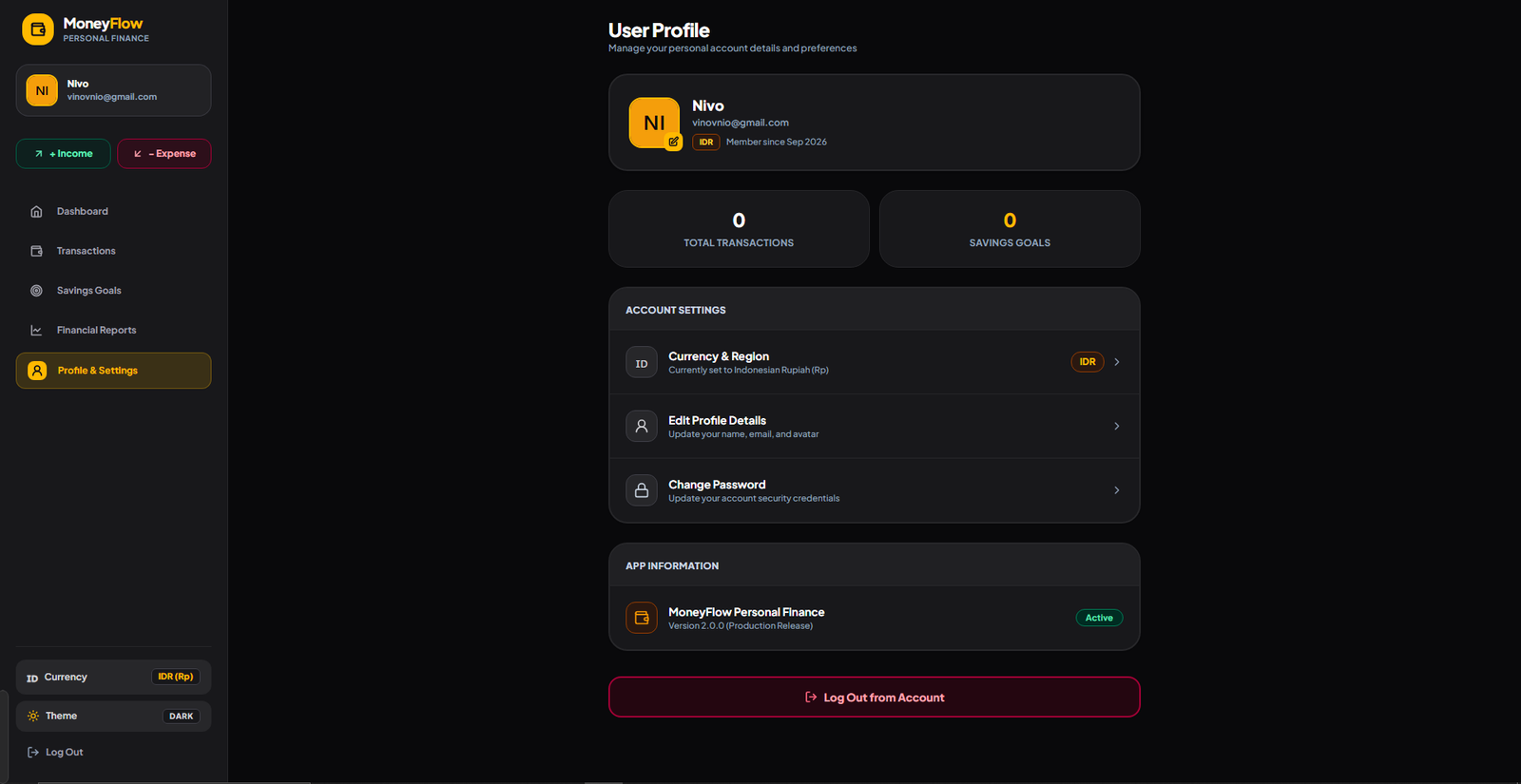Click the Transactions wallet icon in sidebar

[x=36, y=251]
